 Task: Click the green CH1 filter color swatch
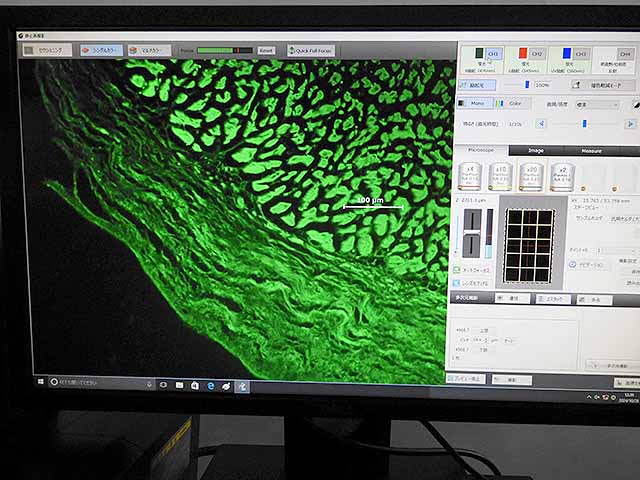(x=479, y=53)
